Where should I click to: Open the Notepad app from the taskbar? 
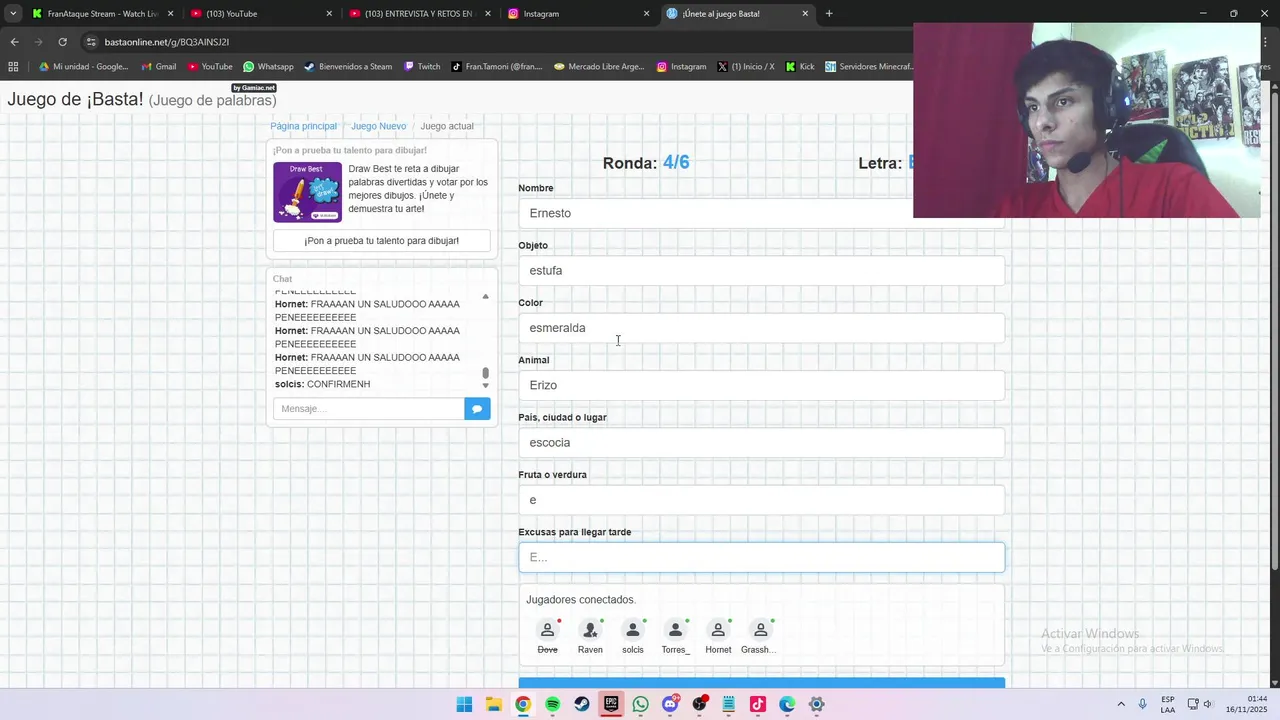729,704
